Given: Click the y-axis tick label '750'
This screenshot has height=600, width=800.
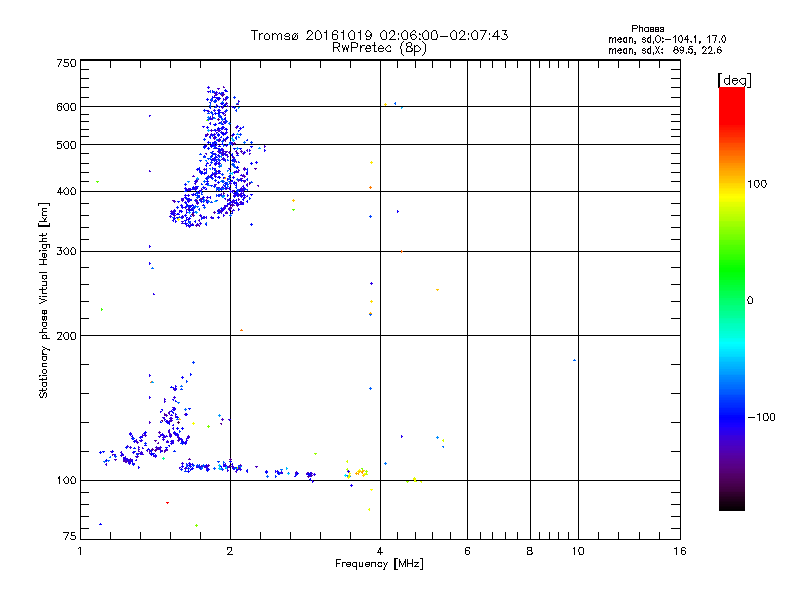Looking at the screenshot, I should 66,63.
